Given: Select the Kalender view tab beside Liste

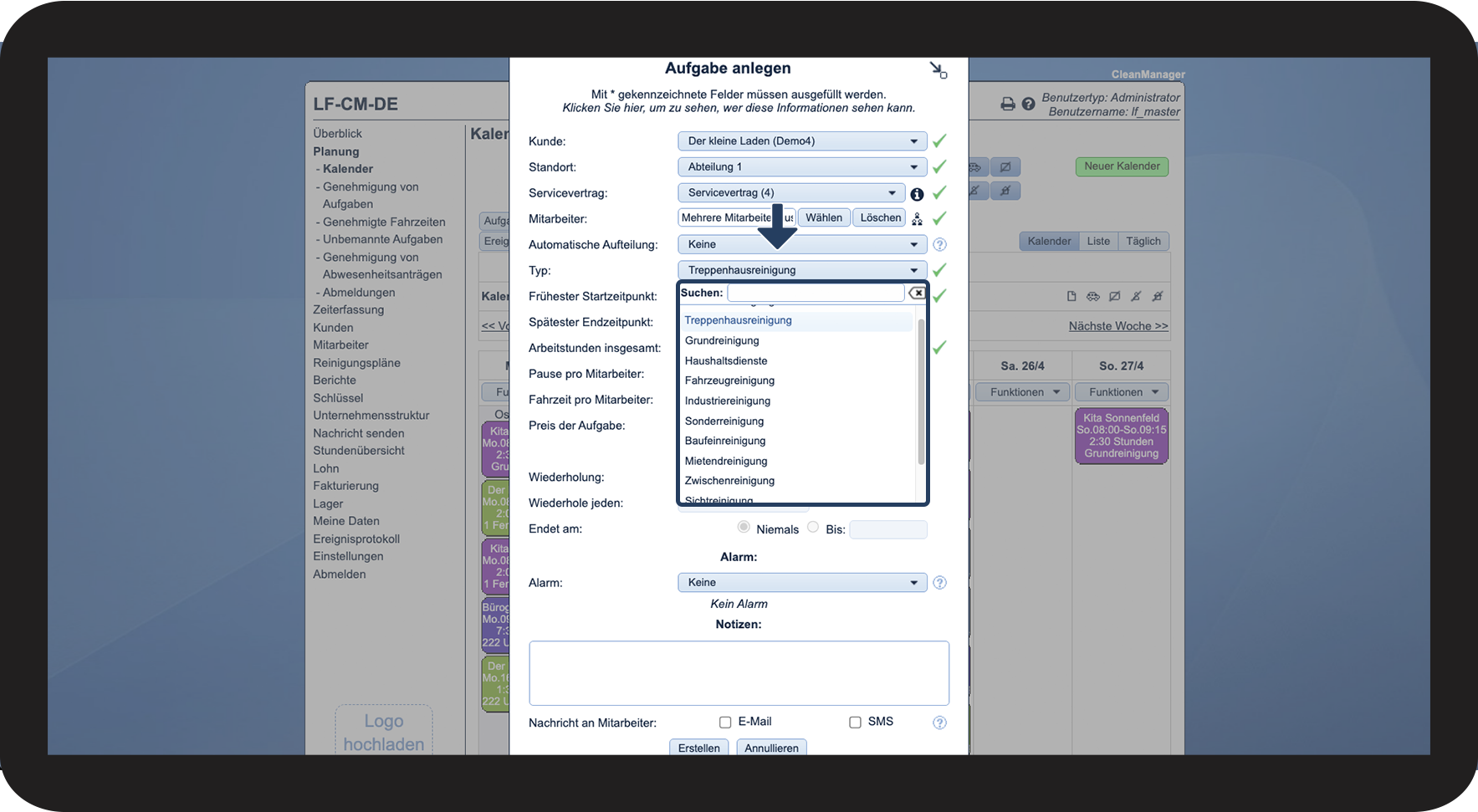Looking at the screenshot, I should pyautogui.click(x=1049, y=242).
